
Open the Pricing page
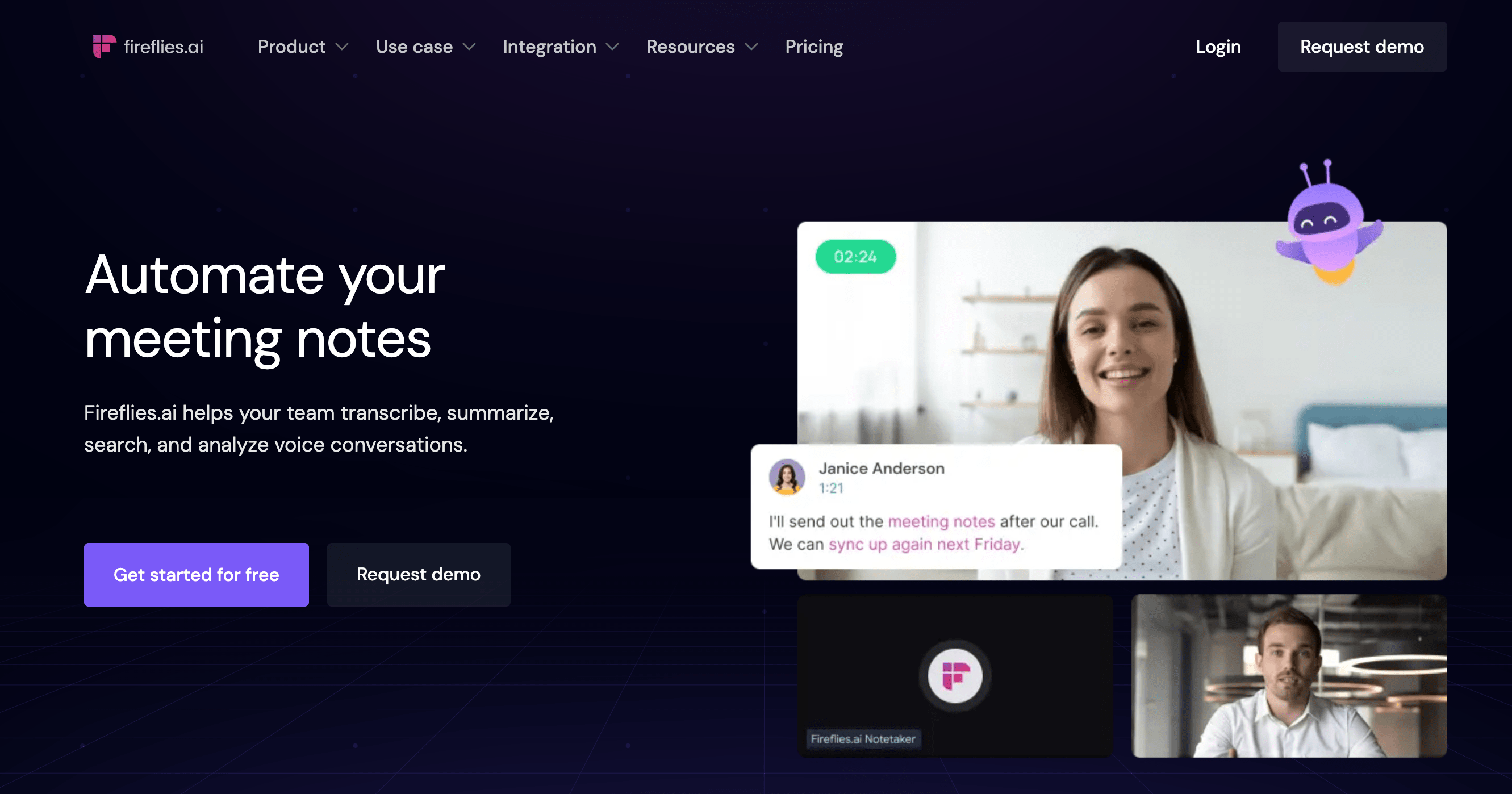click(814, 47)
